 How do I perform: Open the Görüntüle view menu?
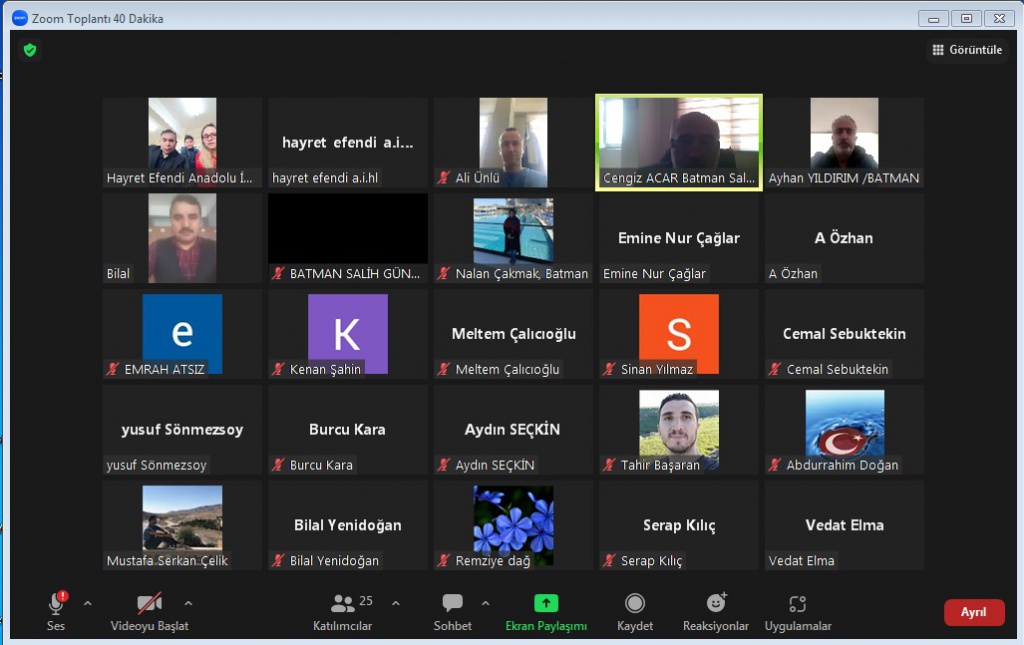967,50
